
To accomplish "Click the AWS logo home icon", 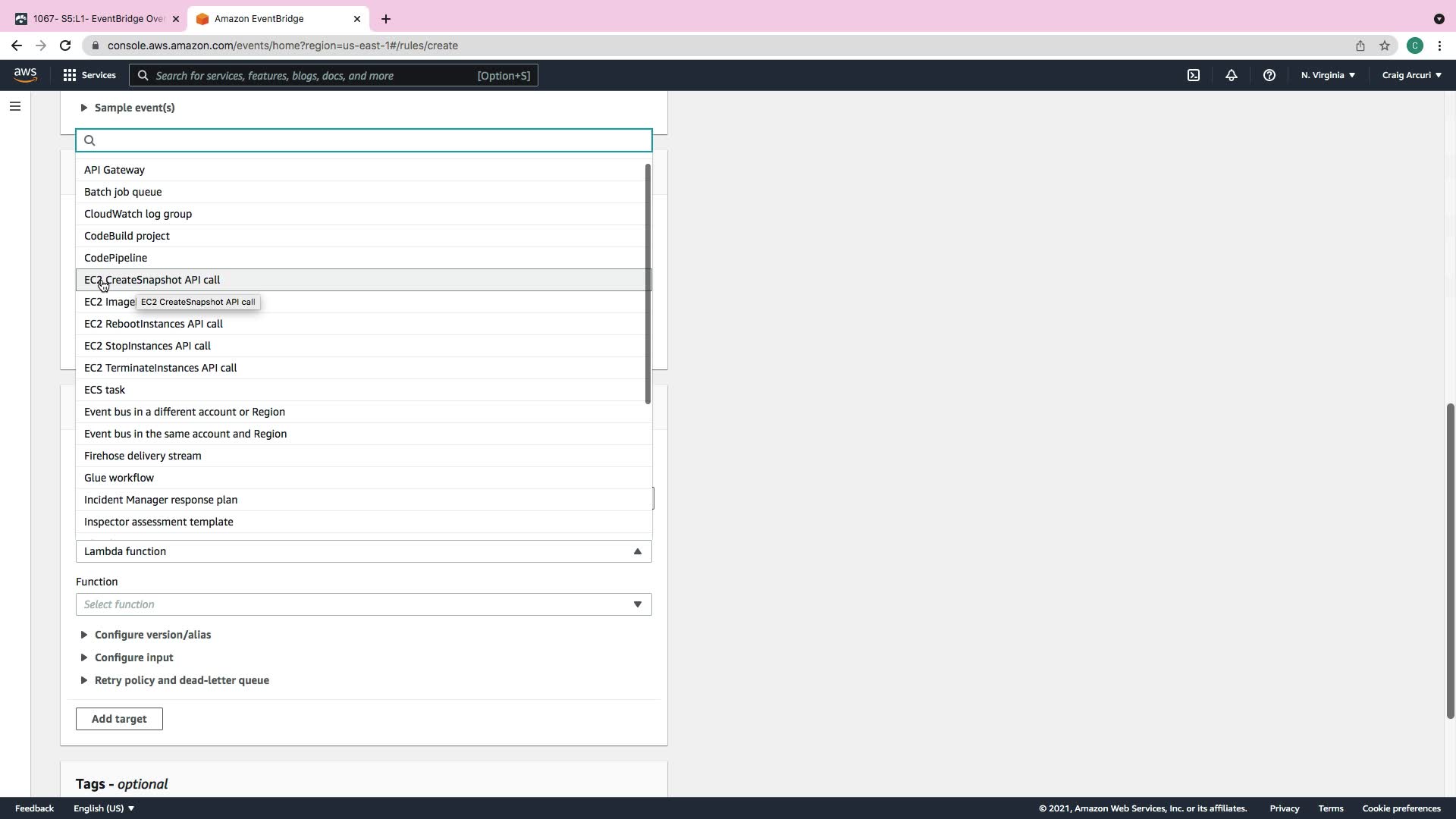I will click(25, 74).
